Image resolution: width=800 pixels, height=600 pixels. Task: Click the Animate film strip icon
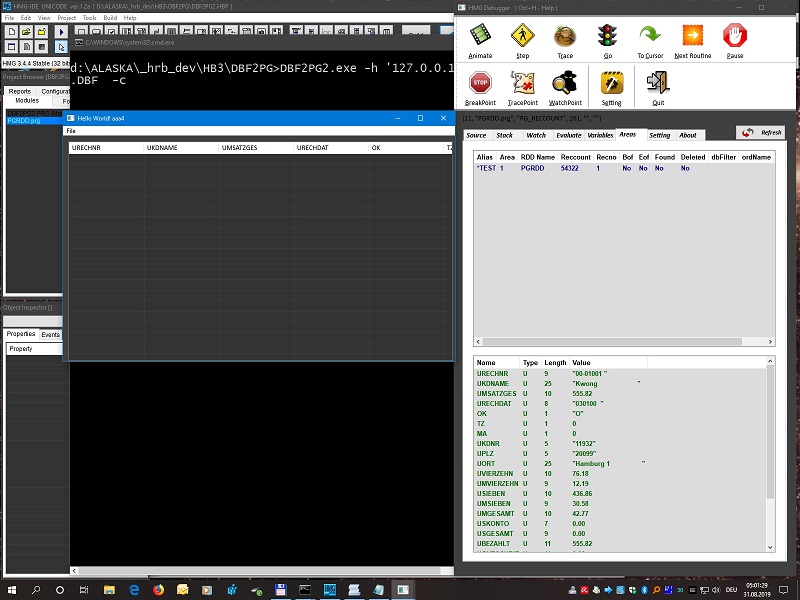[x=480, y=37]
